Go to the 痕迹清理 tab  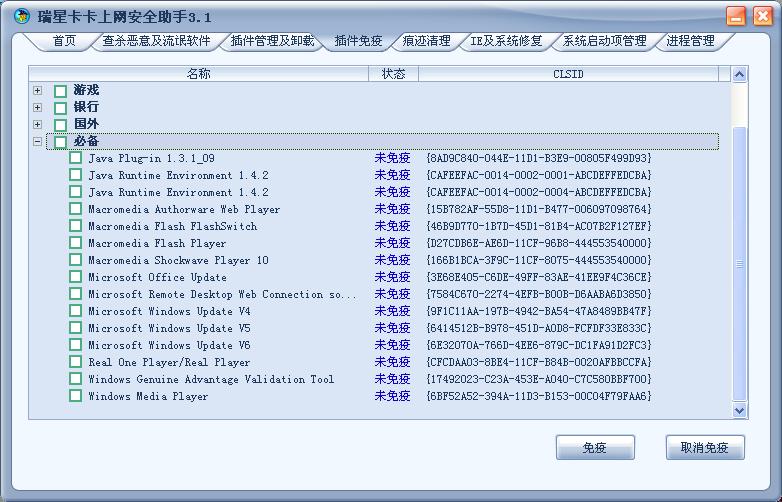click(x=426, y=41)
